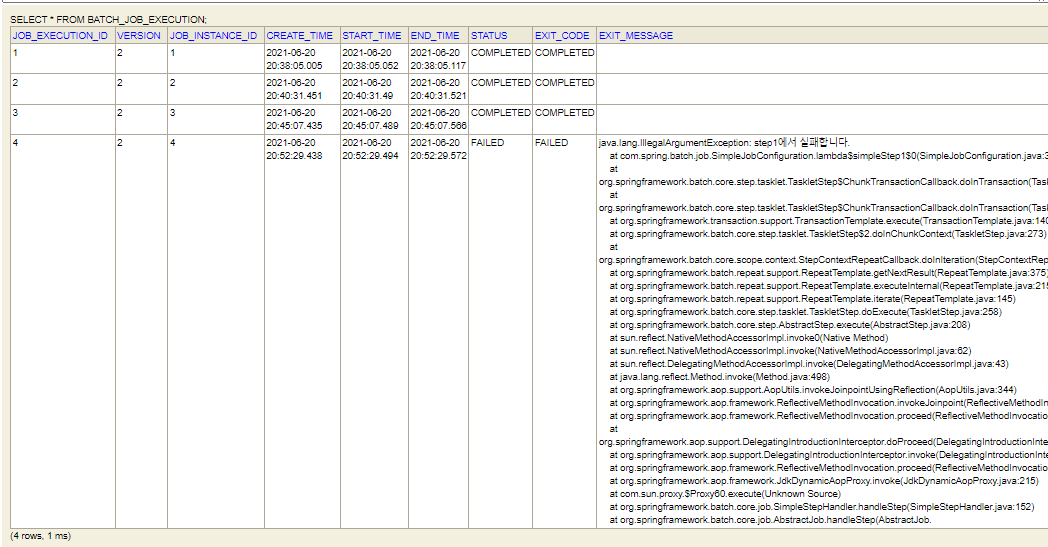This screenshot has width=1048, height=547.
Task: Click the DelegatingMethodAccessorImpl.invoke stack line
Action: click(809, 364)
